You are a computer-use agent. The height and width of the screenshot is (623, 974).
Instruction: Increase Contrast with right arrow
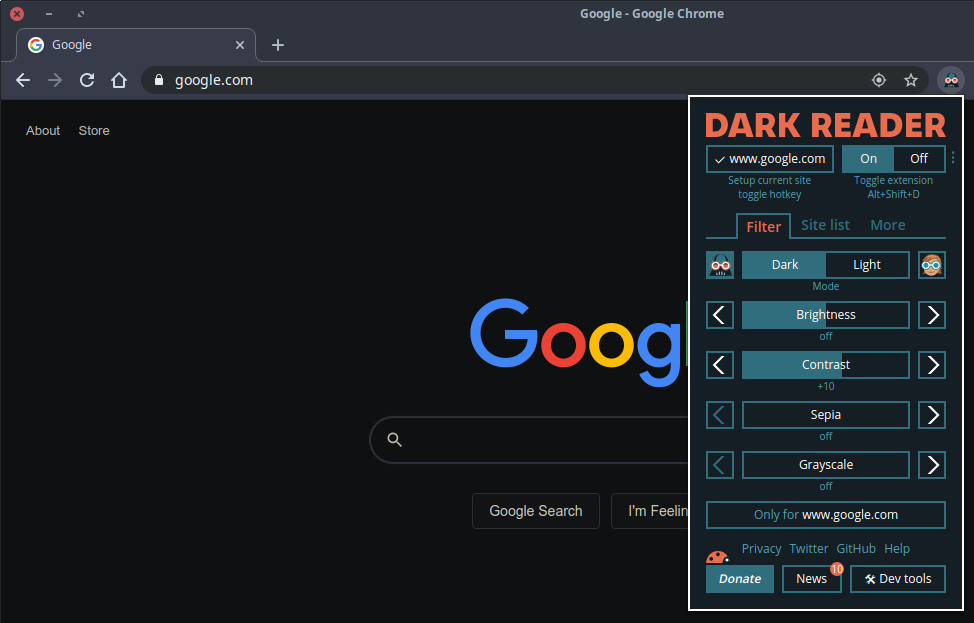[x=932, y=365]
